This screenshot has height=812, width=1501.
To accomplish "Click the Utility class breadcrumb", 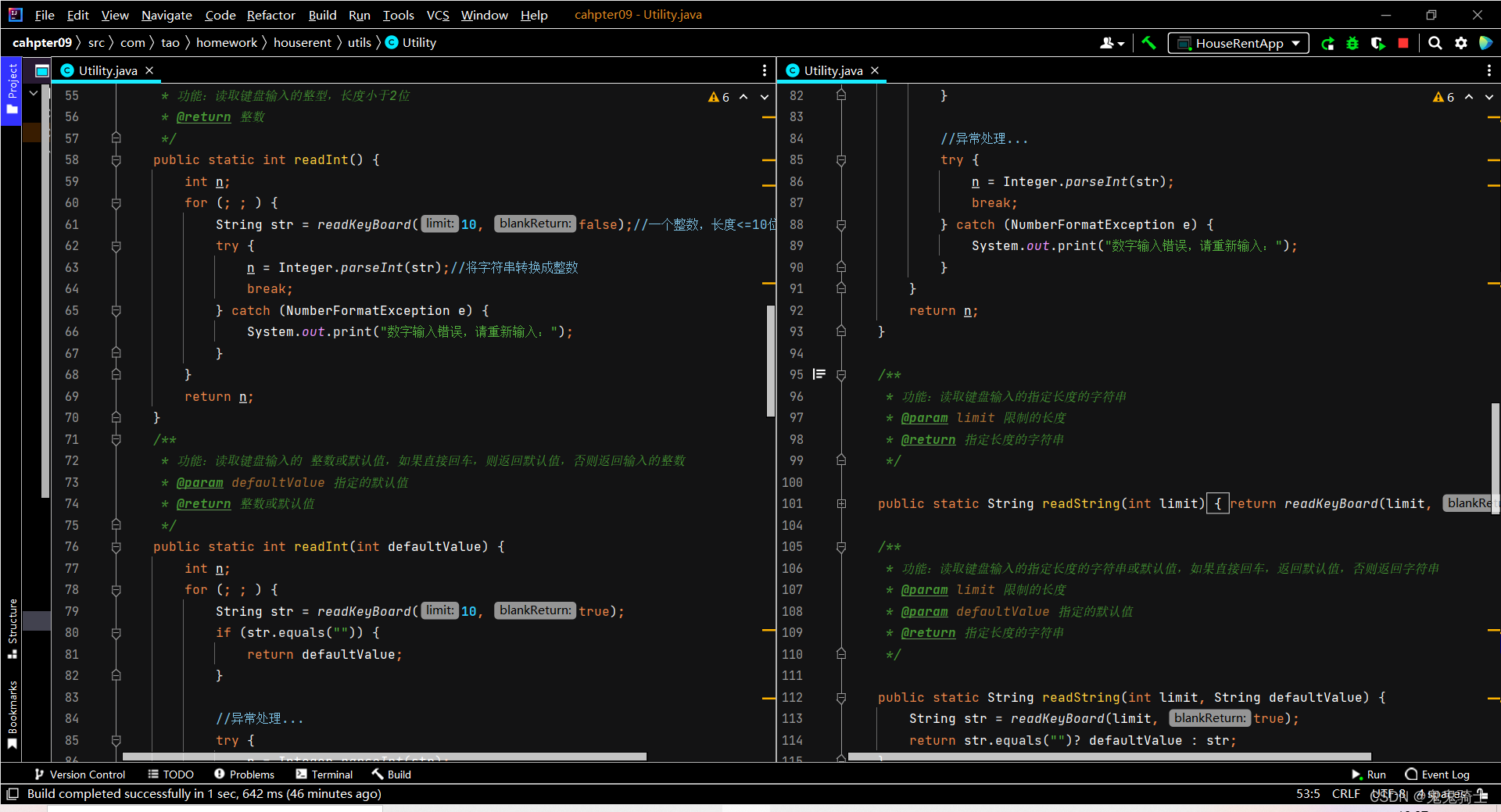I will [x=411, y=43].
